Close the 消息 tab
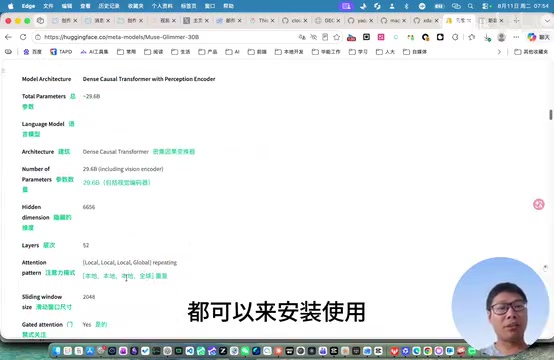 tap(108, 21)
